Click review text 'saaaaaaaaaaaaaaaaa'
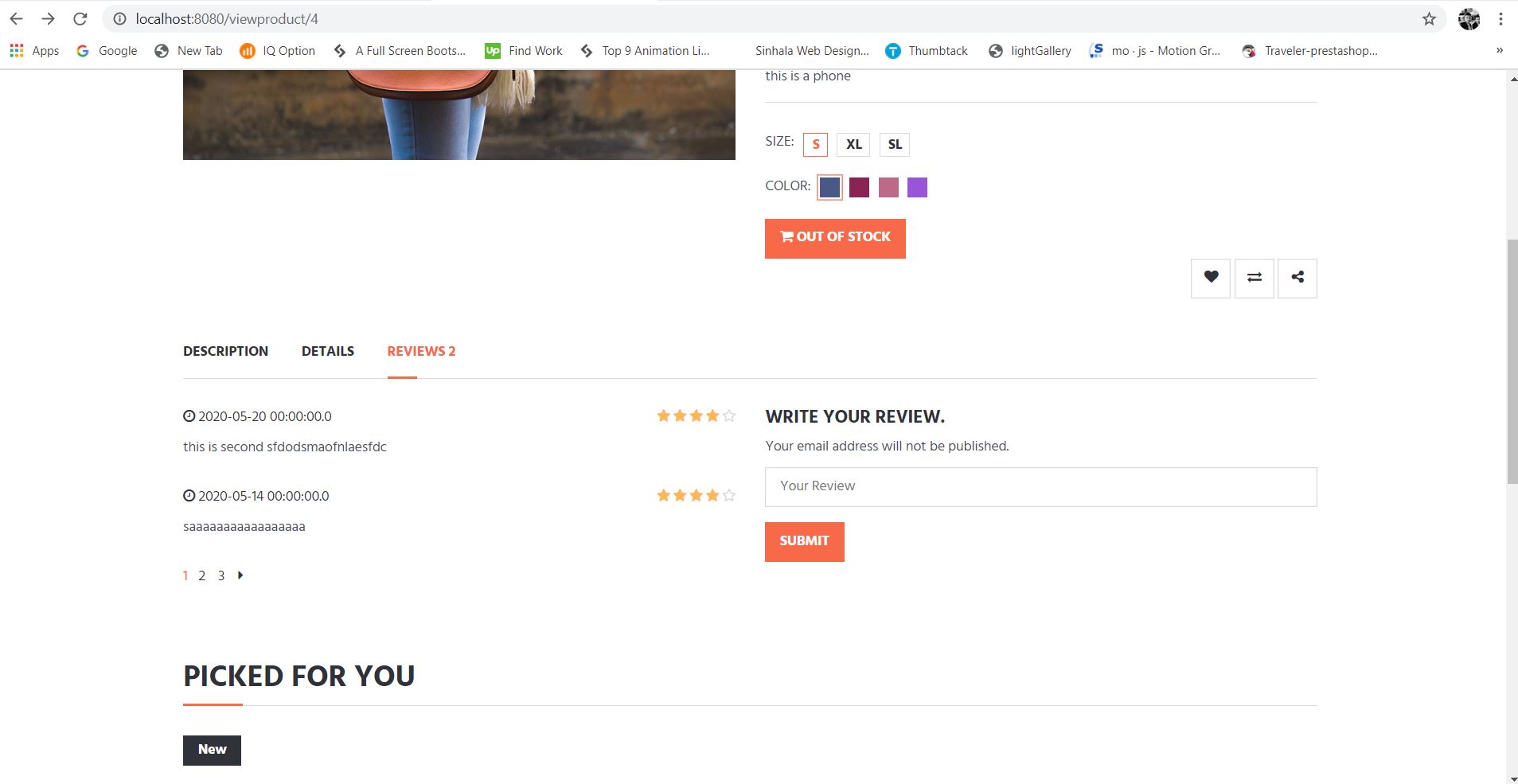This screenshot has width=1518, height=784. tap(244, 527)
